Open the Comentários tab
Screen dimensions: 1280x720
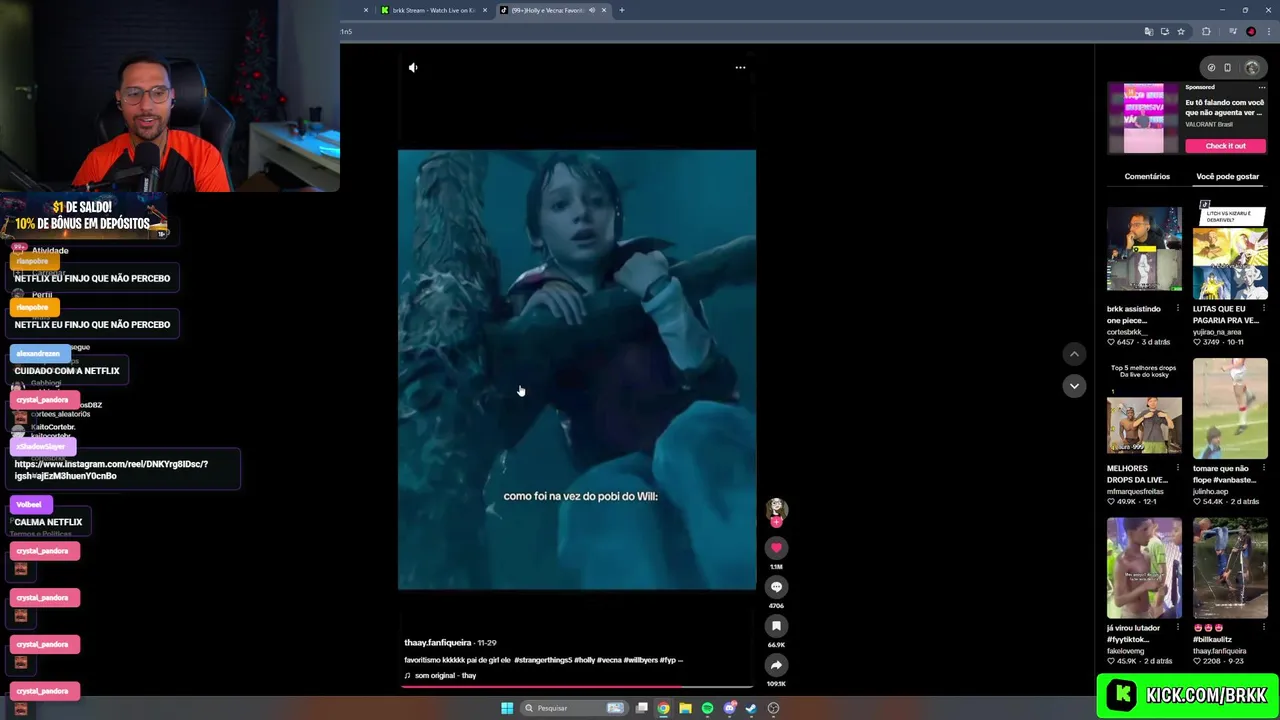pos(1147,176)
